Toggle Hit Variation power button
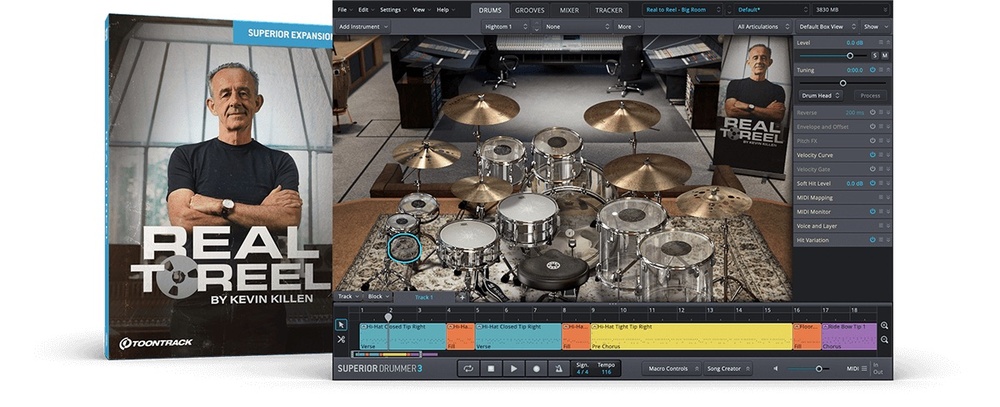The width and height of the screenshot is (1000, 407). [872, 240]
